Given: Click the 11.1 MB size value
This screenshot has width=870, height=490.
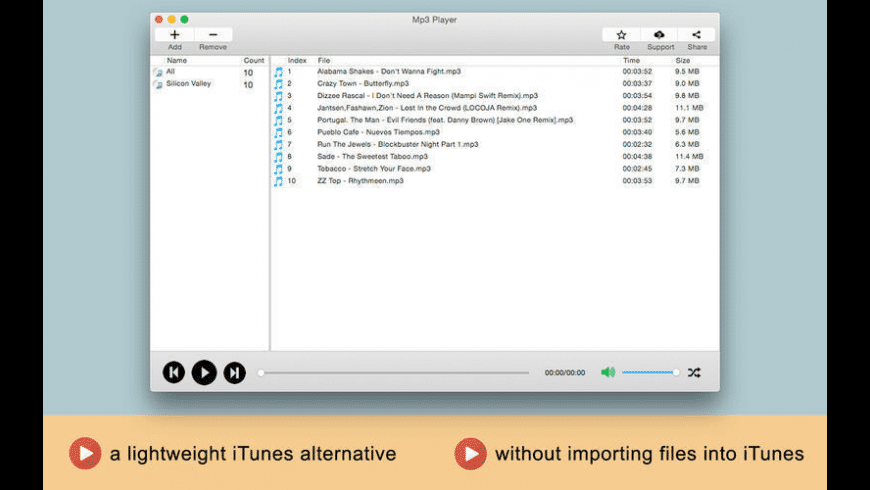Looking at the screenshot, I should tap(689, 108).
